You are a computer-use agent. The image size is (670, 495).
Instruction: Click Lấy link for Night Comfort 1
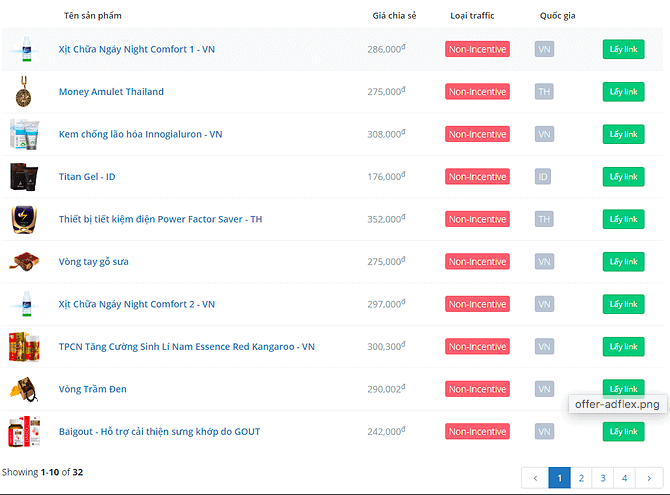(623, 49)
